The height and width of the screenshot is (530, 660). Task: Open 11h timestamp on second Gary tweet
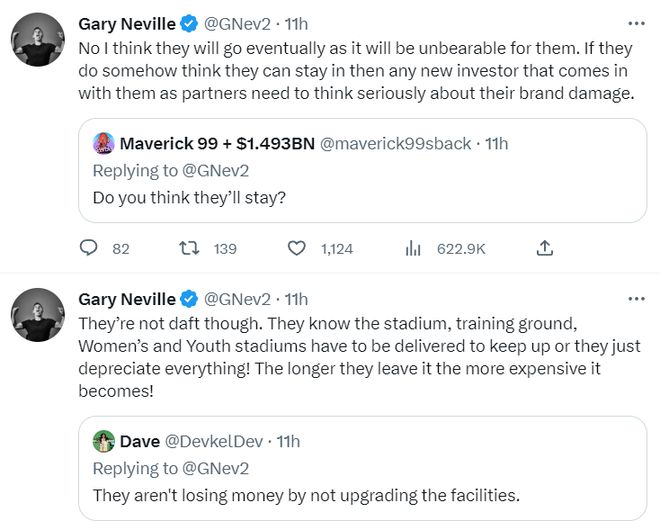point(296,299)
